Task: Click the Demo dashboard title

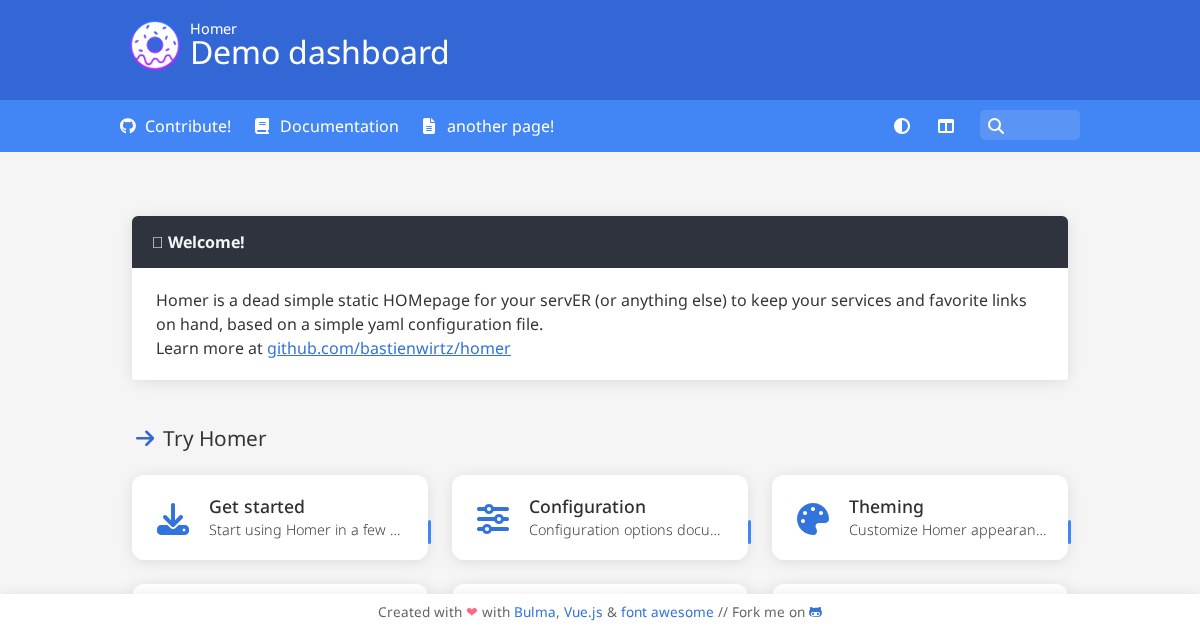Action: [319, 53]
